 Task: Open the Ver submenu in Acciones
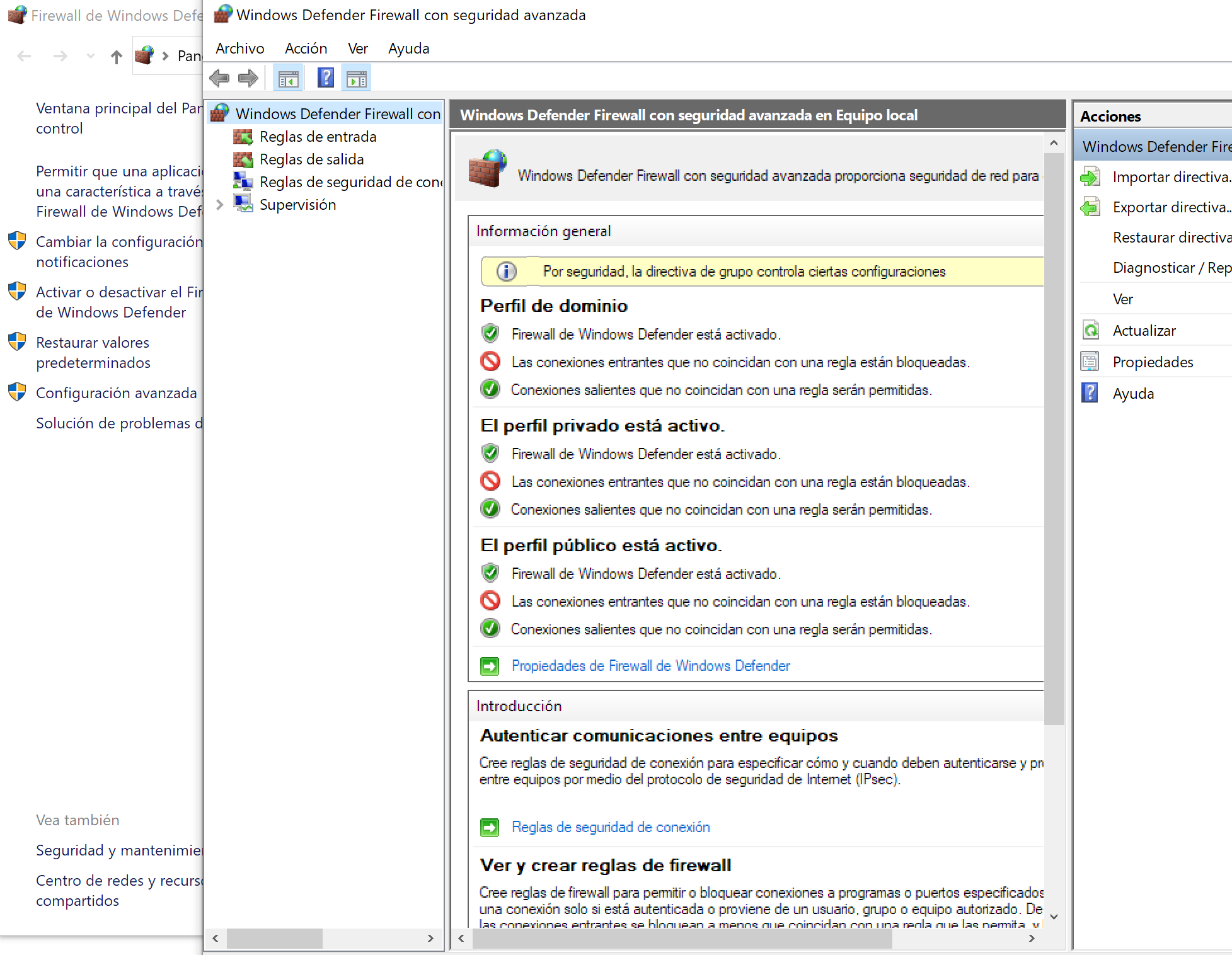pos(1122,299)
